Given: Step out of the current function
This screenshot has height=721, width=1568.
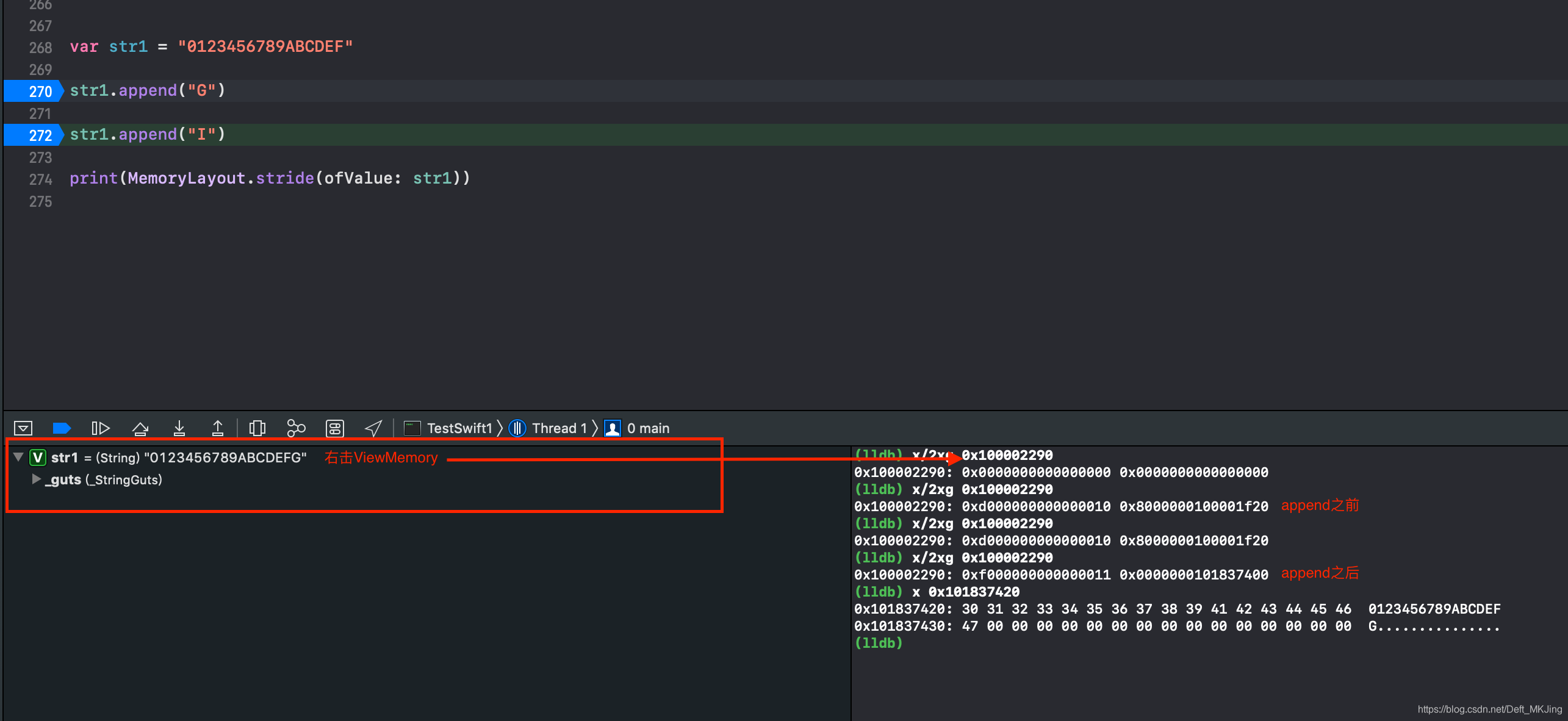Looking at the screenshot, I should (x=218, y=428).
